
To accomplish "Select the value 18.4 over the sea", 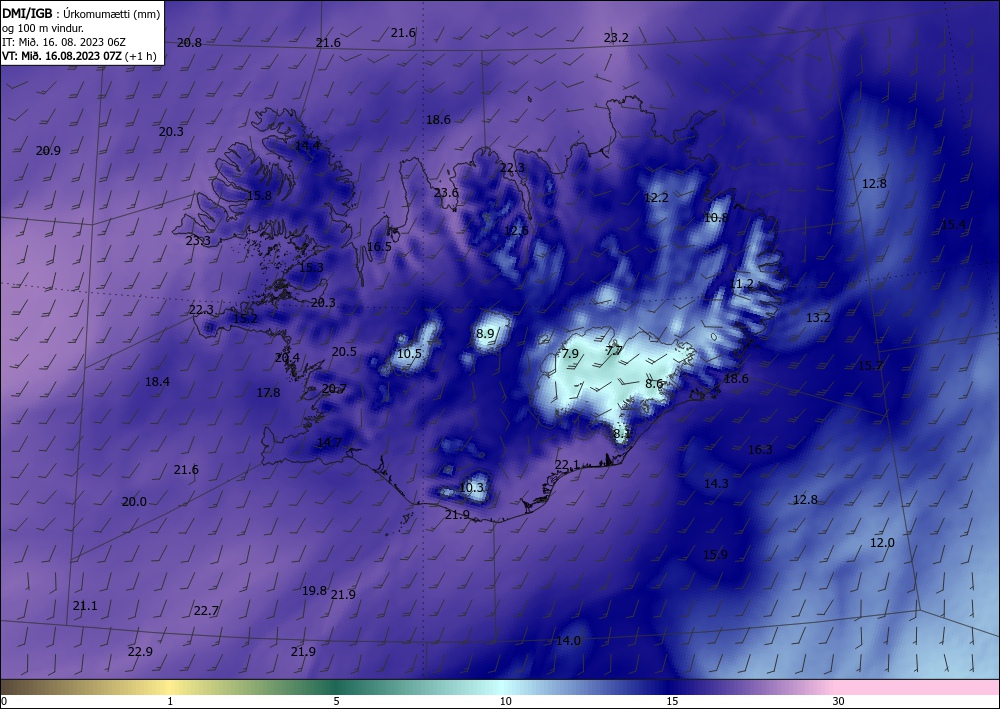I will tap(157, 381).
